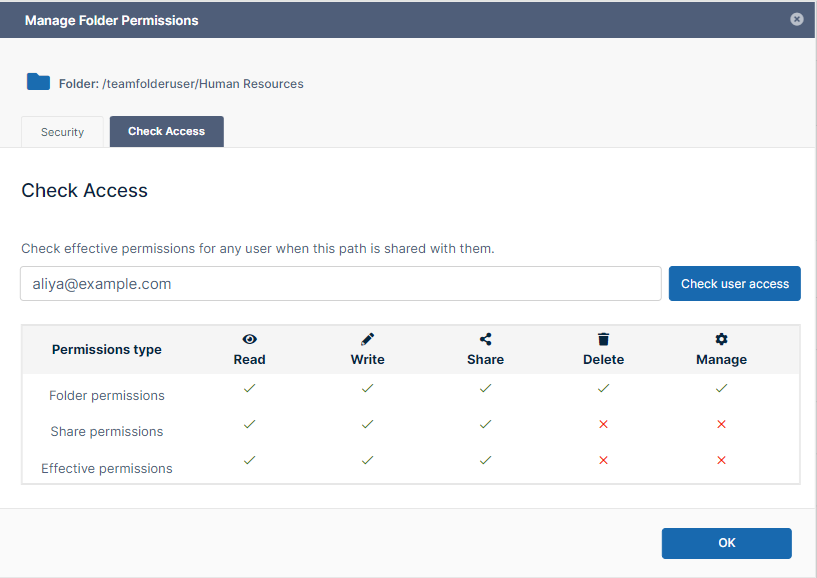Click the user email input field
The height and width of the screenshot is (578, 817).
[x=340, y=284]
